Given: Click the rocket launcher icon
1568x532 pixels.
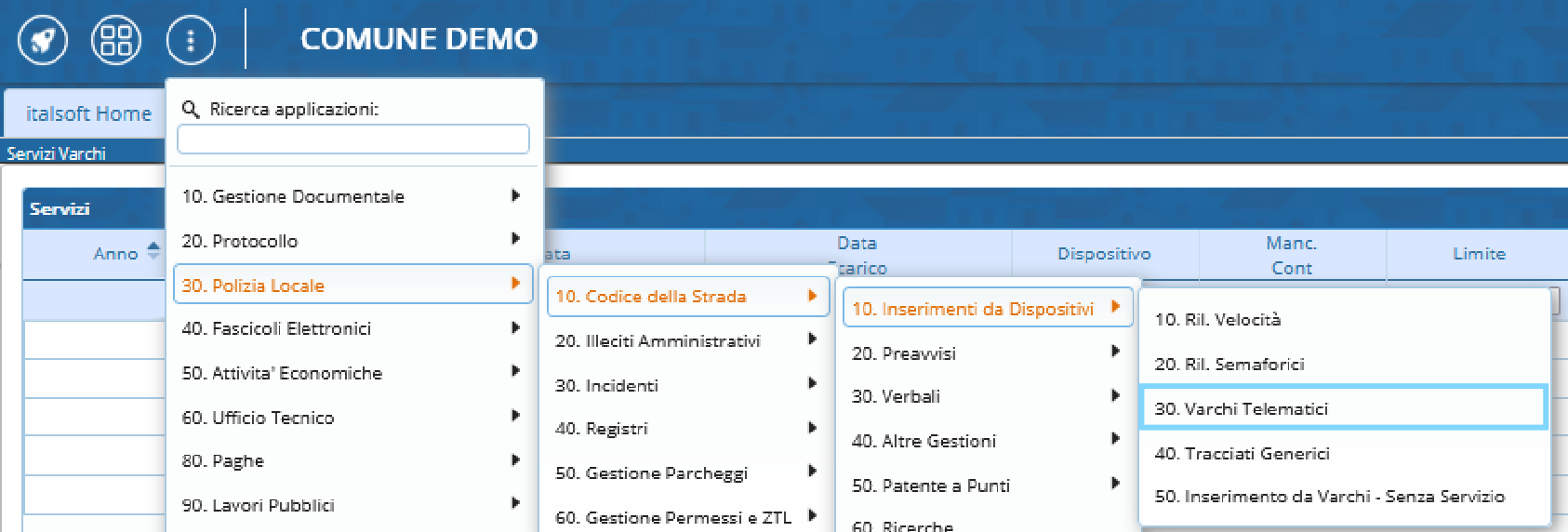Looking at the screenshot, I should tap(43, 40).
